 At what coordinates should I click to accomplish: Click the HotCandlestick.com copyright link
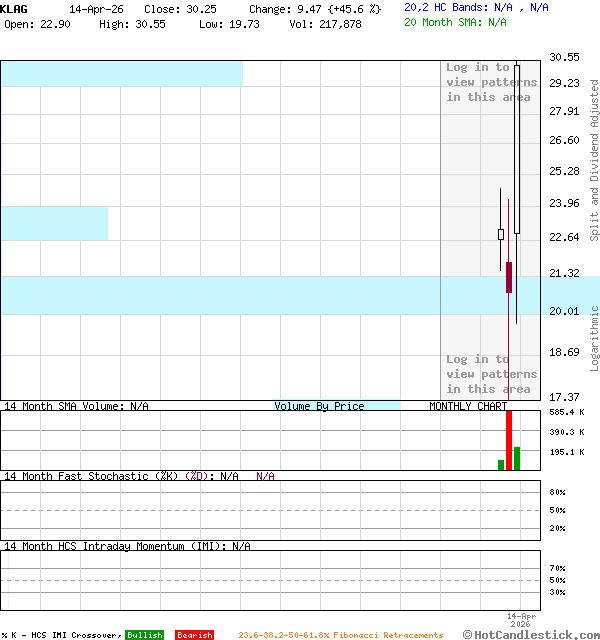[x=531, y=634]
